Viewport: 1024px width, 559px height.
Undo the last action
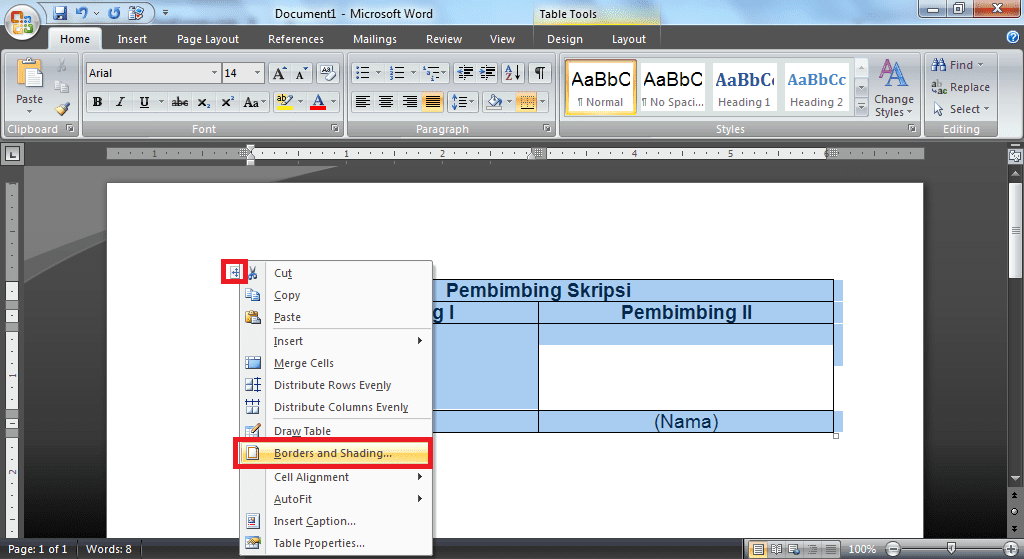pos(82,12)
